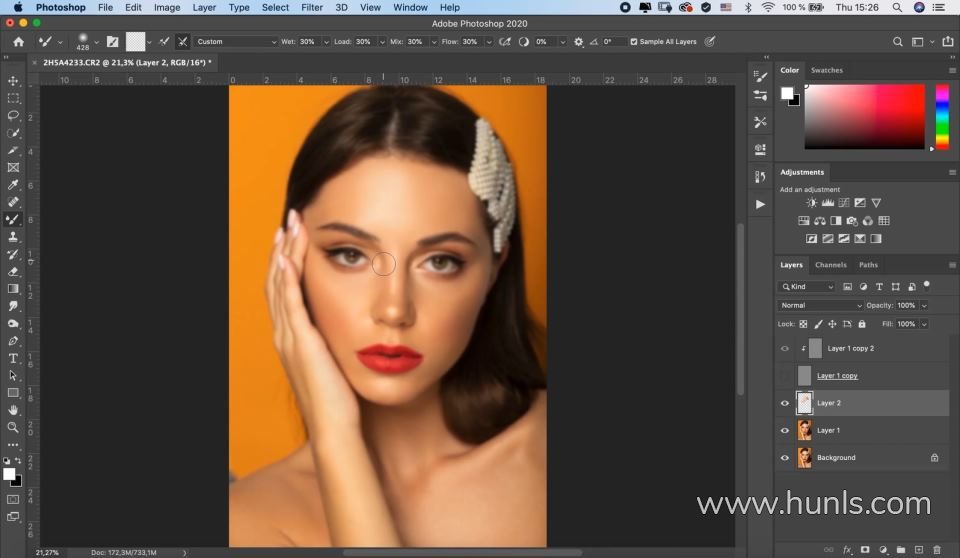
Task: Select the Move tool
Action: [x=13, y=81]
